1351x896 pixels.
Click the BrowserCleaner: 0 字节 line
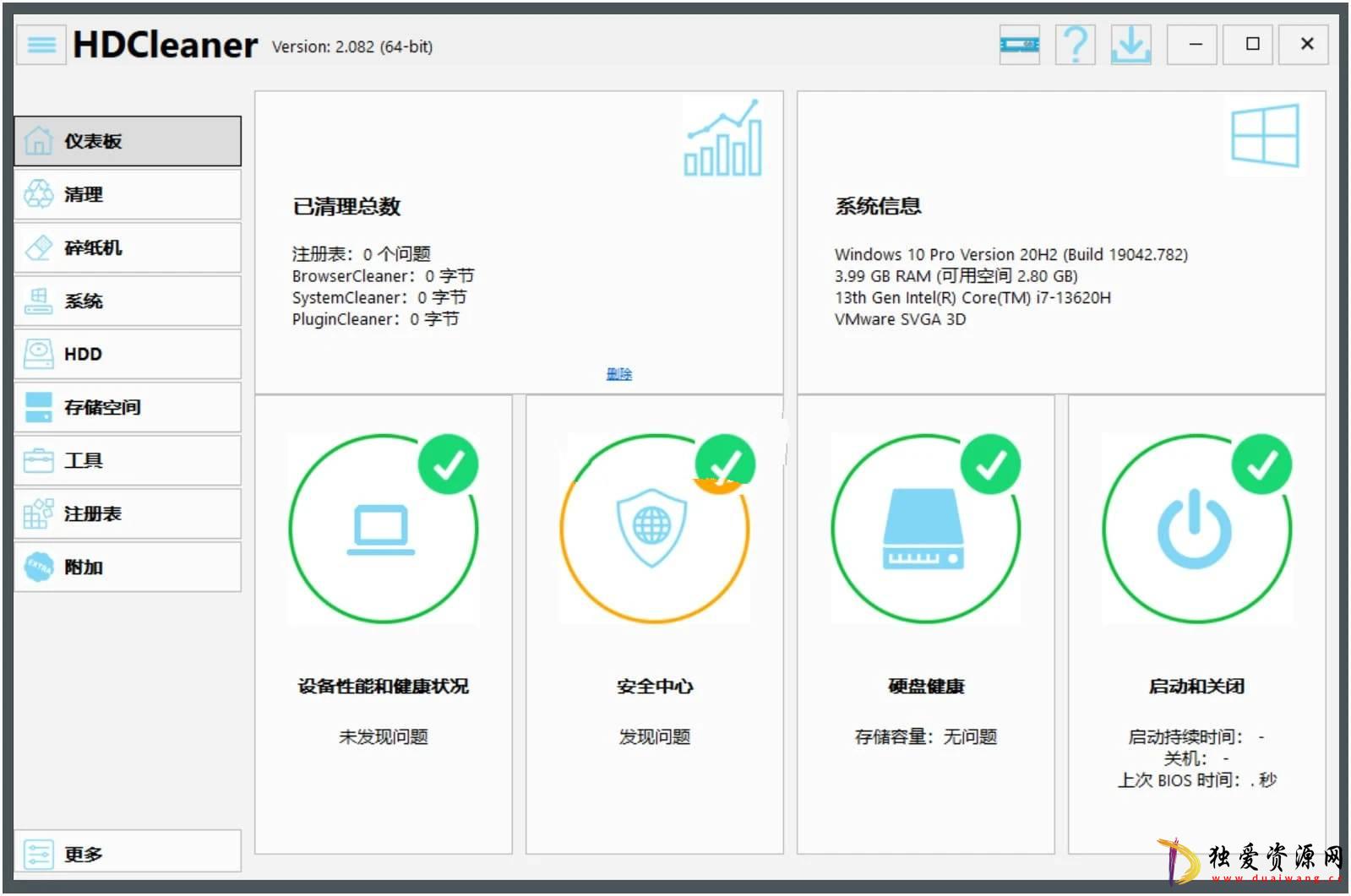click(x=383, y=276)
